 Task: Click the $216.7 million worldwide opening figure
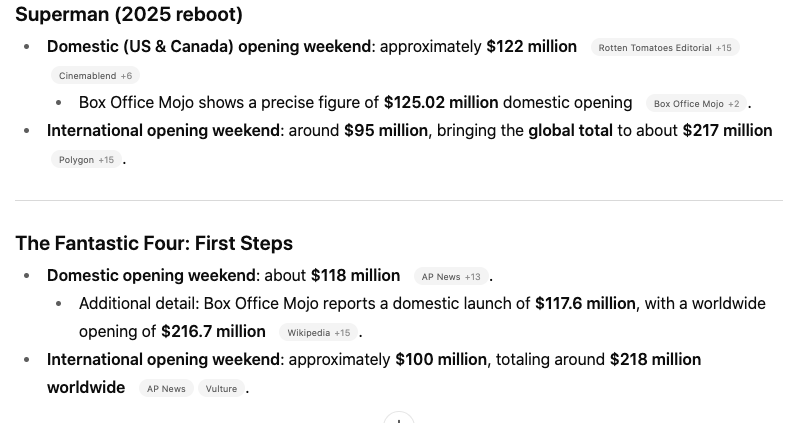(x=213, y=331)
